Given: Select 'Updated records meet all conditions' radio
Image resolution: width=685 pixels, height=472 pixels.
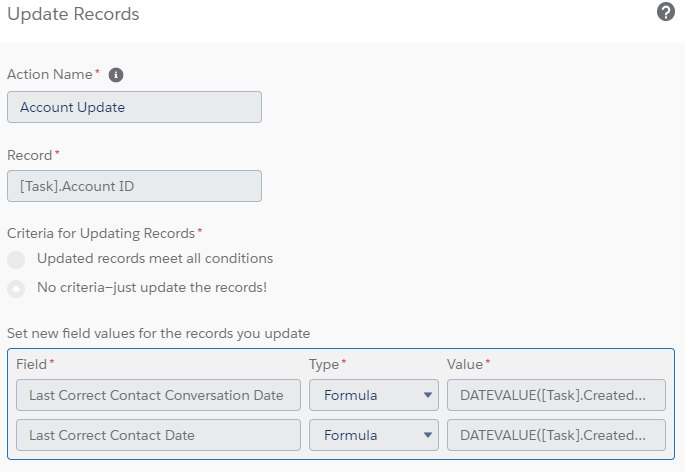Looking at the screenshot, I should pos(16,259).
